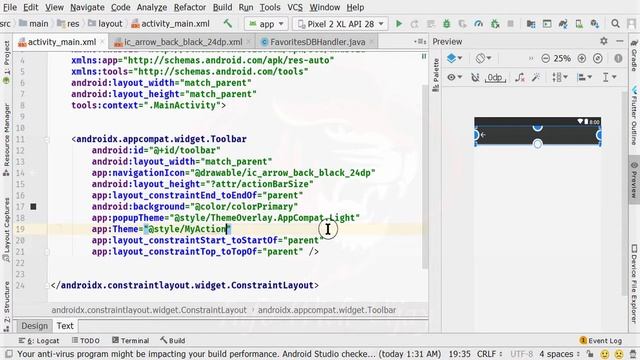Viewport: 640px width, 360px height.
Task: Click the CRLF line separator status entry
Action: (489, 354)
